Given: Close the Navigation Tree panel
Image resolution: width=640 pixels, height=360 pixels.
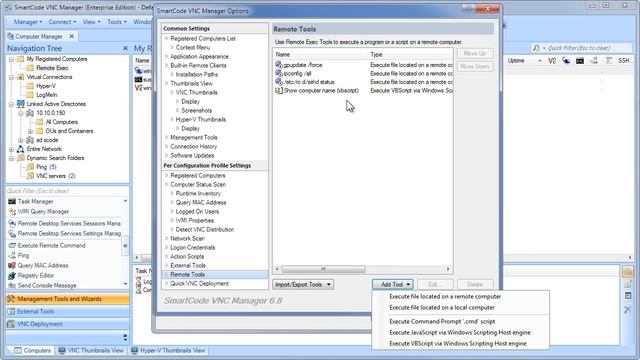Looking at the screenshot, I should click(x=125, y=48).
